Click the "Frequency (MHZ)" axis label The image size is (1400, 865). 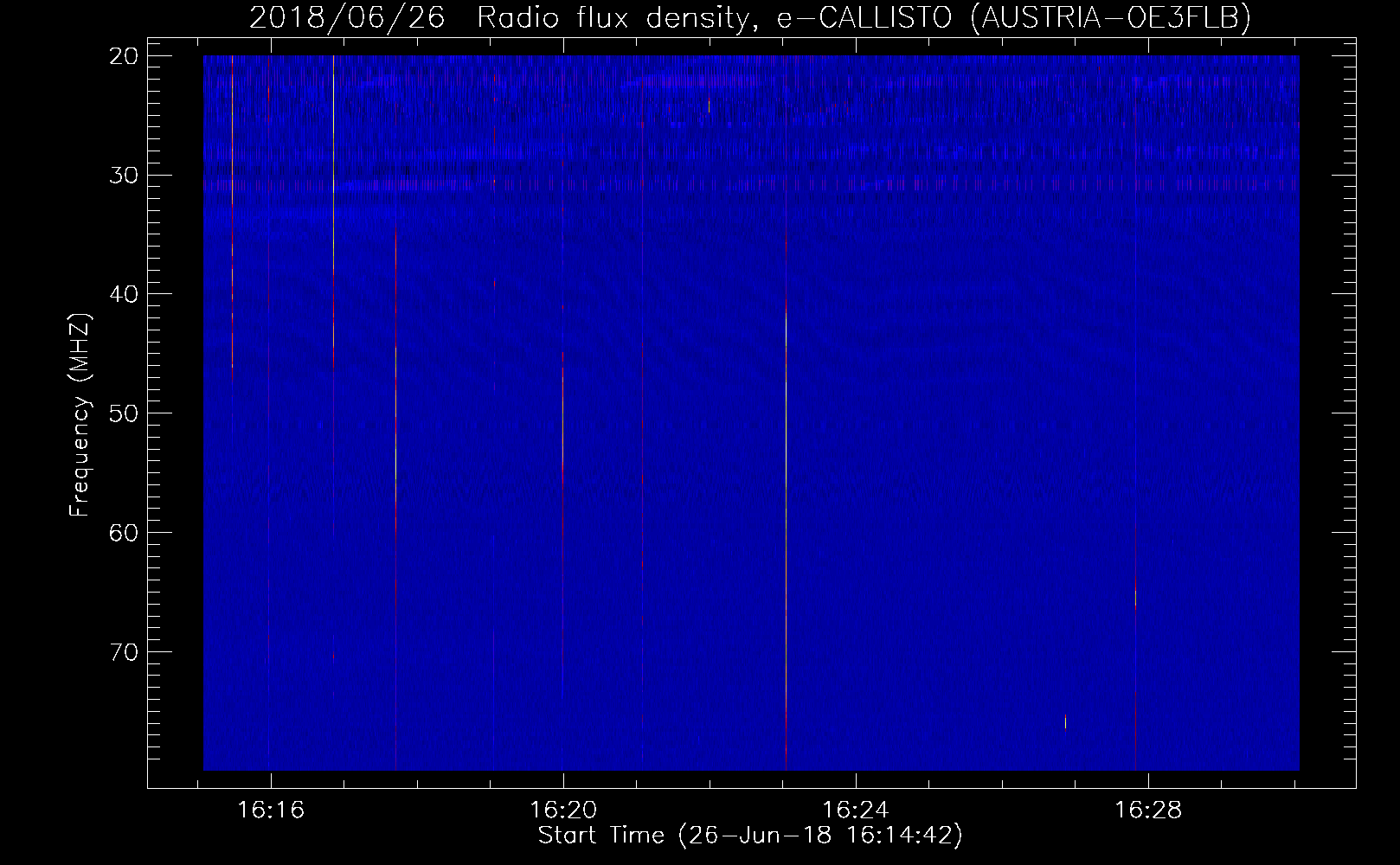(80, 415)
